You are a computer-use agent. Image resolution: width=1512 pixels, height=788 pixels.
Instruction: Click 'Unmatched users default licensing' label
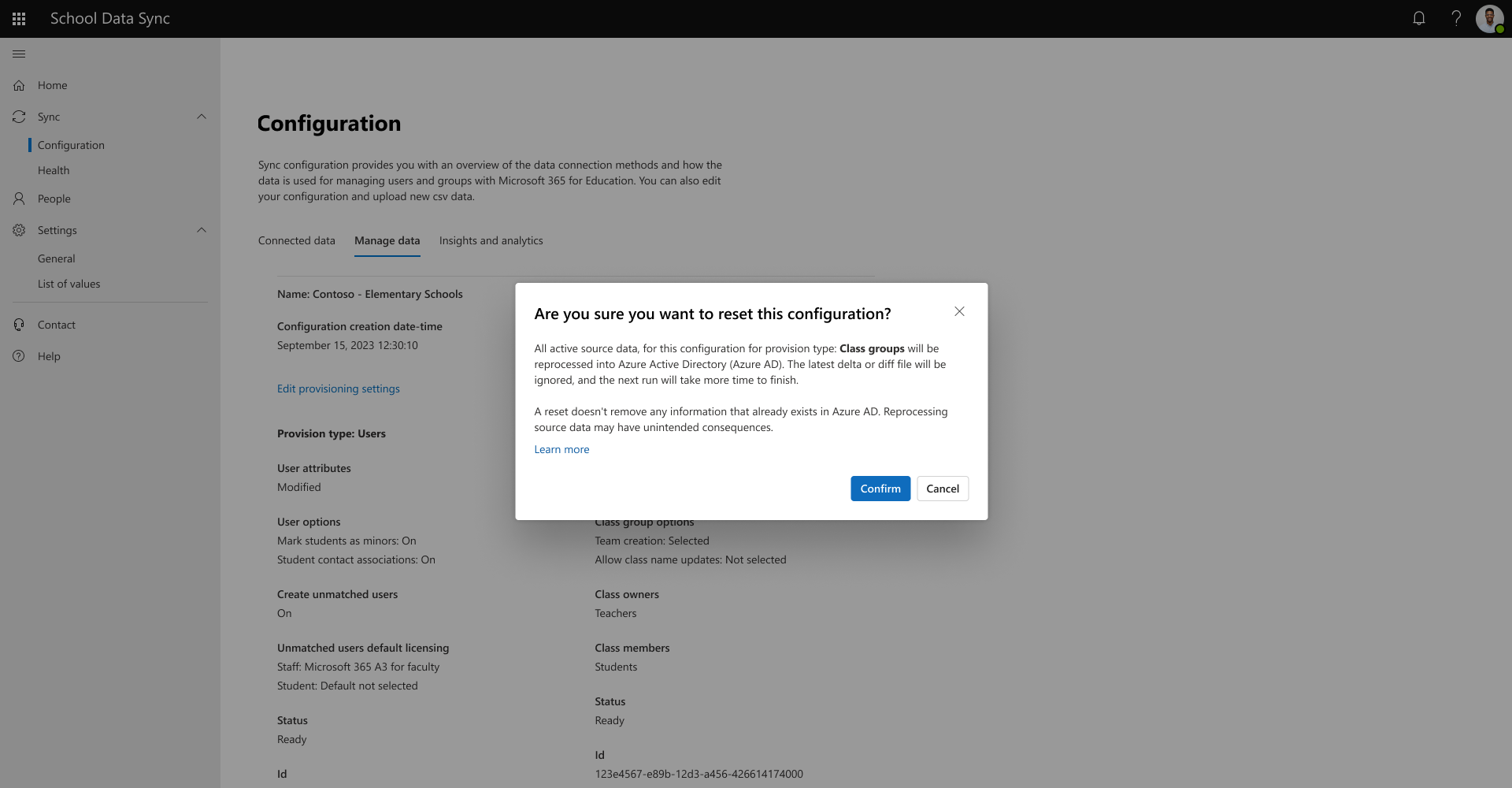pyautogui.click(x=363, y=648)
